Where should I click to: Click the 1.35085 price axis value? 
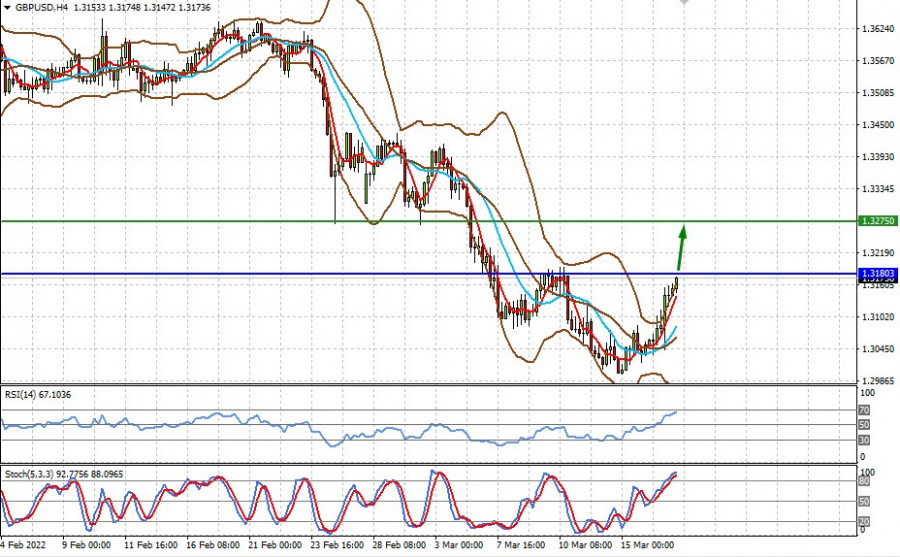coord(878,92)
